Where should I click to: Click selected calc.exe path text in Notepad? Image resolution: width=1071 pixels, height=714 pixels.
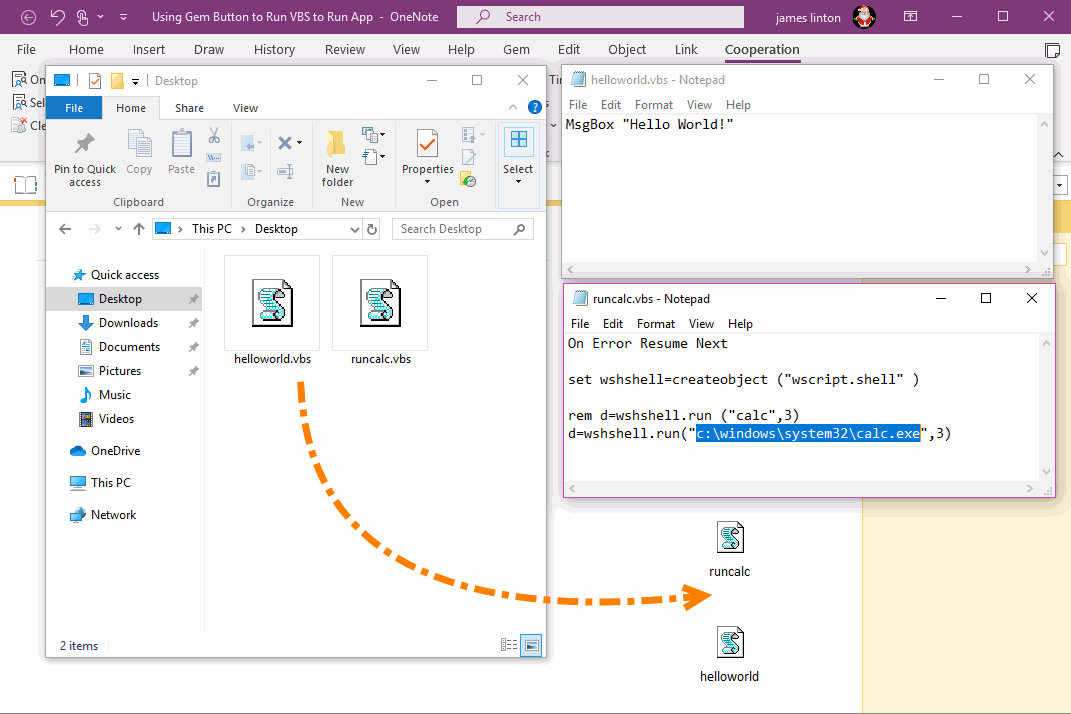pyautogui.click(x=808, y=433)
